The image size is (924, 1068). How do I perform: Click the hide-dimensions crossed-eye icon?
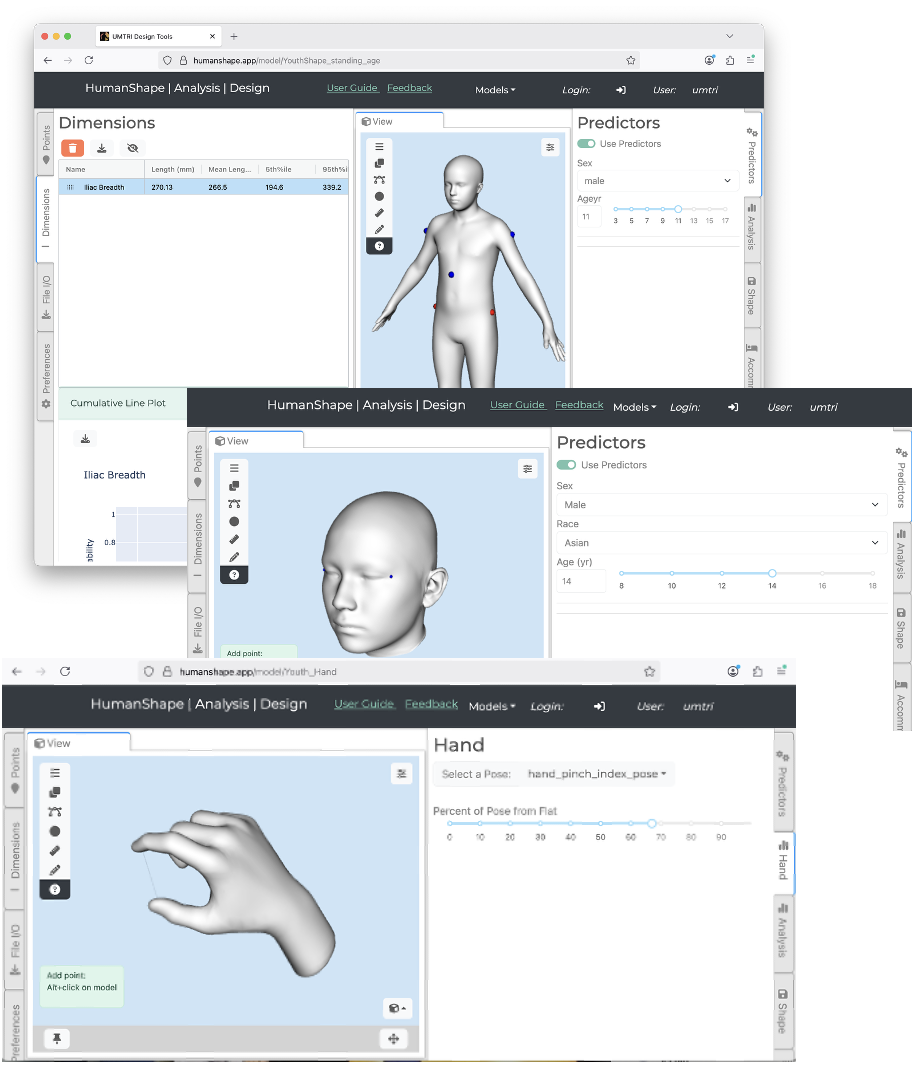131,148
